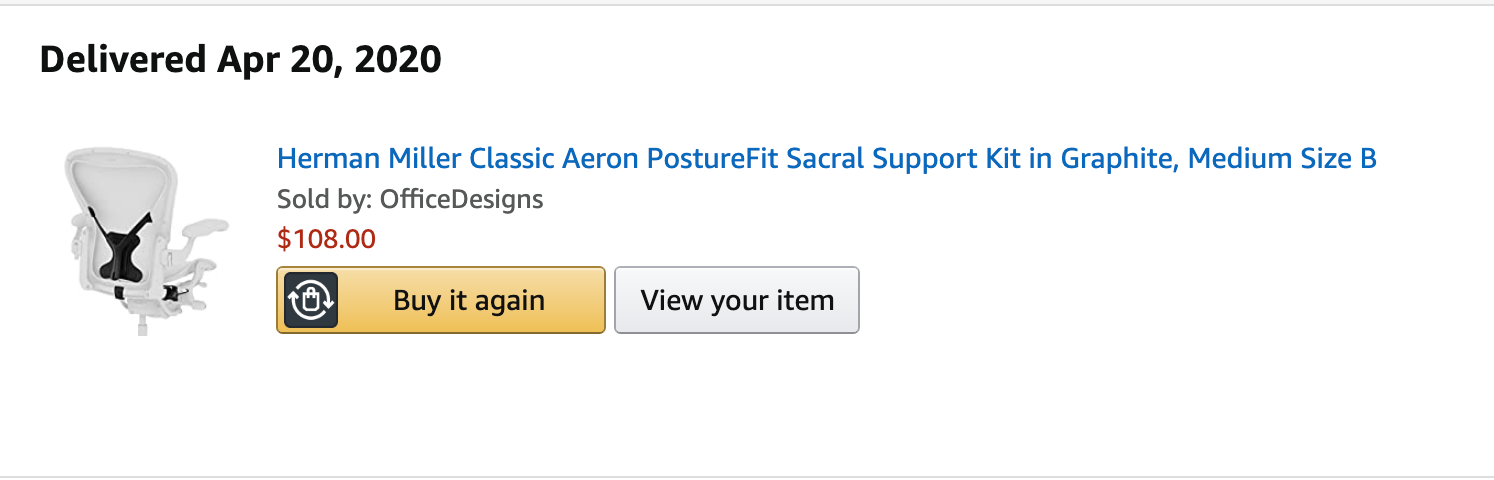1494x480 pixels.
Task: Select the Sold by: OfficeDesigns text
Action: 410,199
